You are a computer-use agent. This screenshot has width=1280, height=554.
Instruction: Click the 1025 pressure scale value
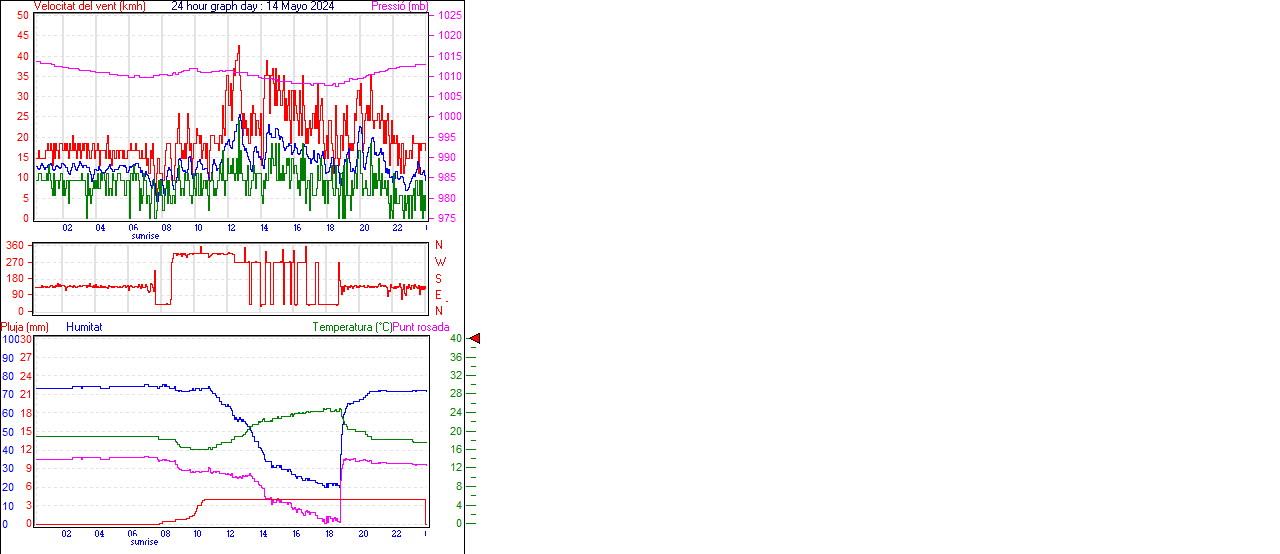click(x=449, y=16)
